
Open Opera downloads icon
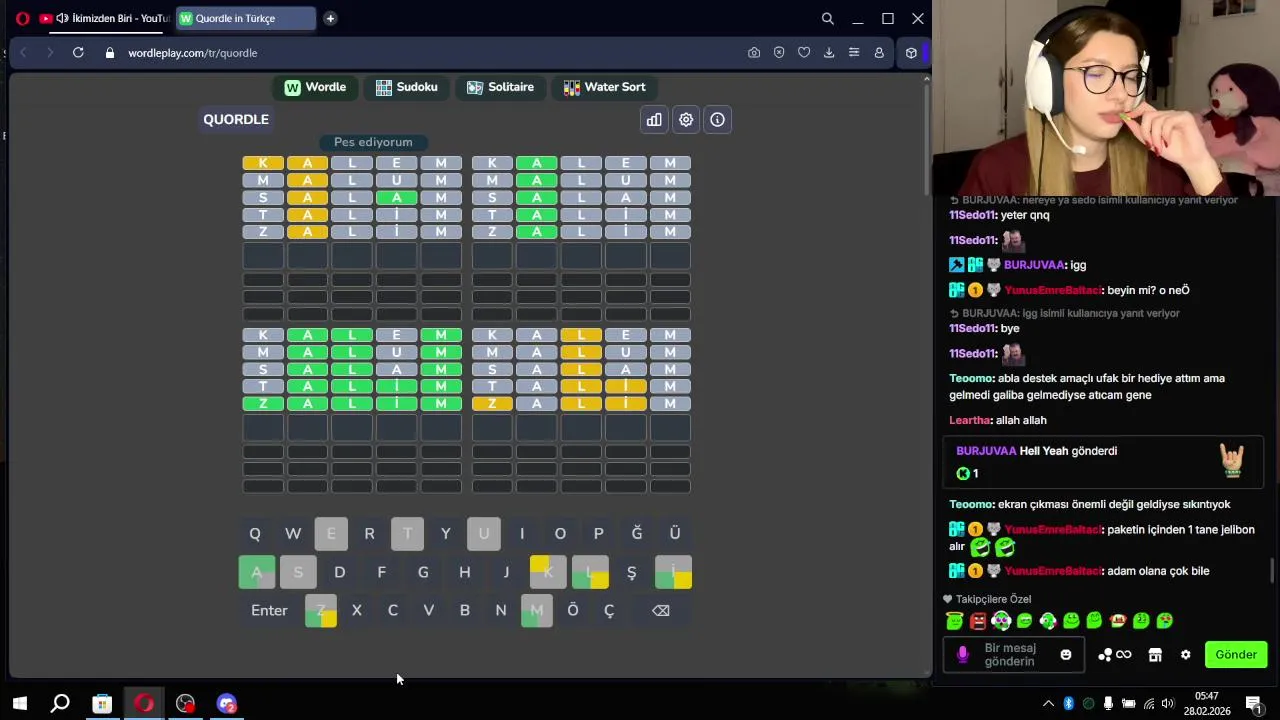[829, 53]
